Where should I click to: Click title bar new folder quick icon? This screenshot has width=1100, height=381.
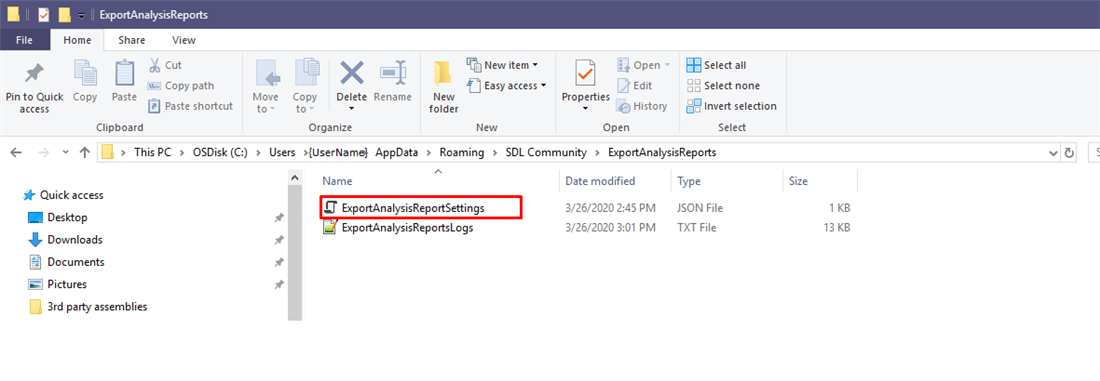(65, 15)
